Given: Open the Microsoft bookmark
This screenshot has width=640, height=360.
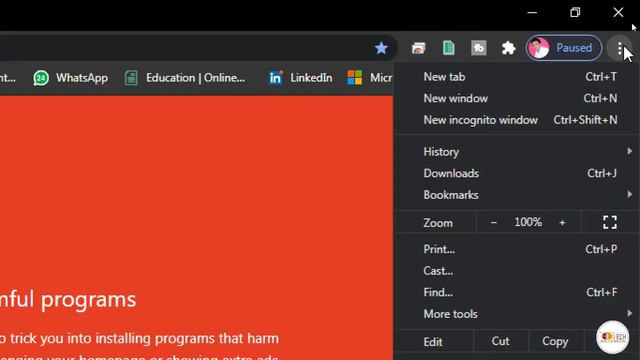Looking at the screenshot, I should click(x=369, y=78).
